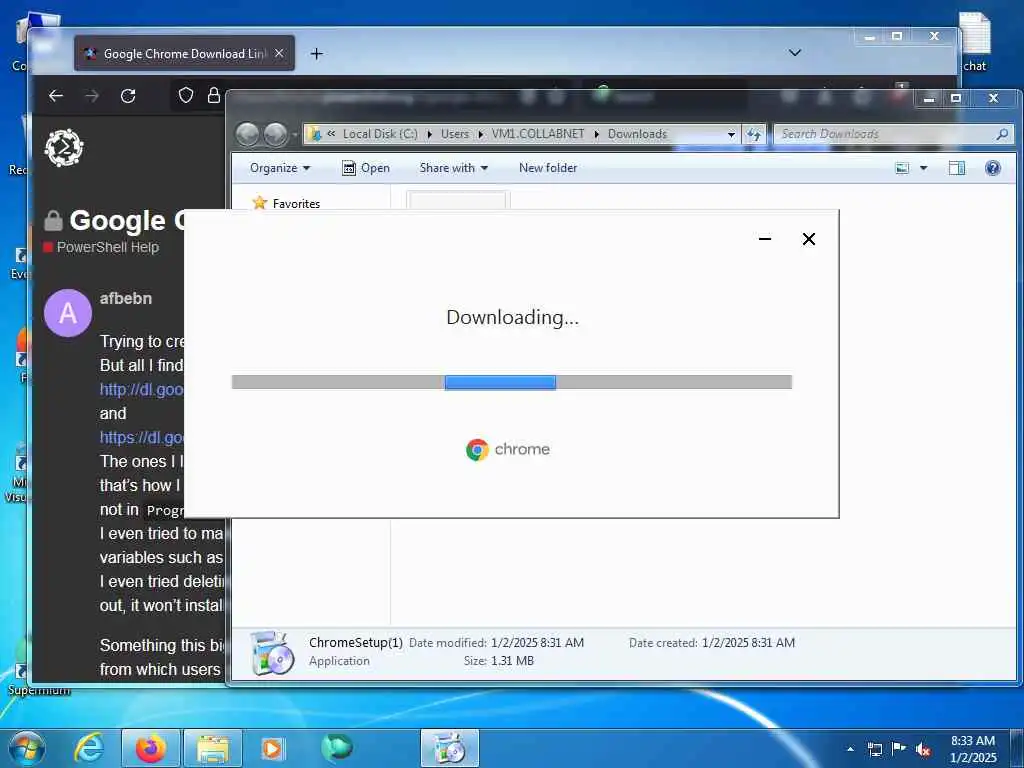Open a new browser tab
Viewport: 1024px width, 768px height.
[317, 54]
